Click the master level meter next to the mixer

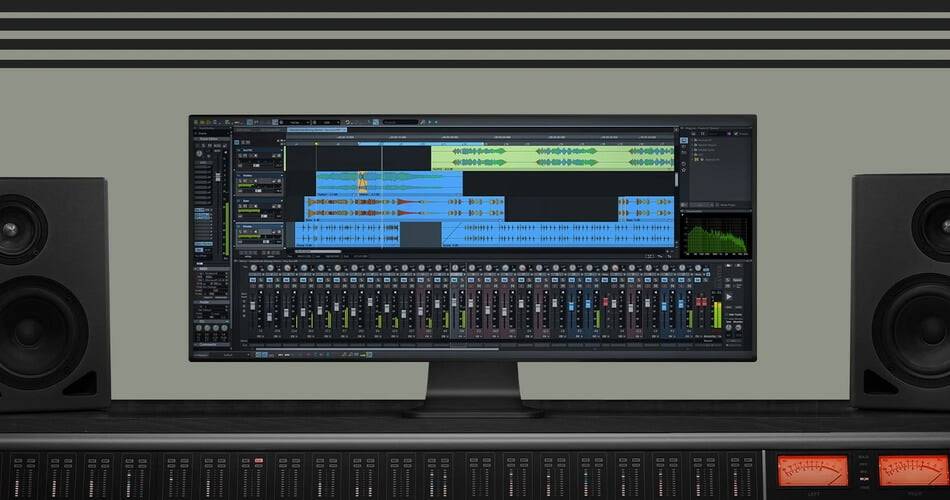(717, 315)
